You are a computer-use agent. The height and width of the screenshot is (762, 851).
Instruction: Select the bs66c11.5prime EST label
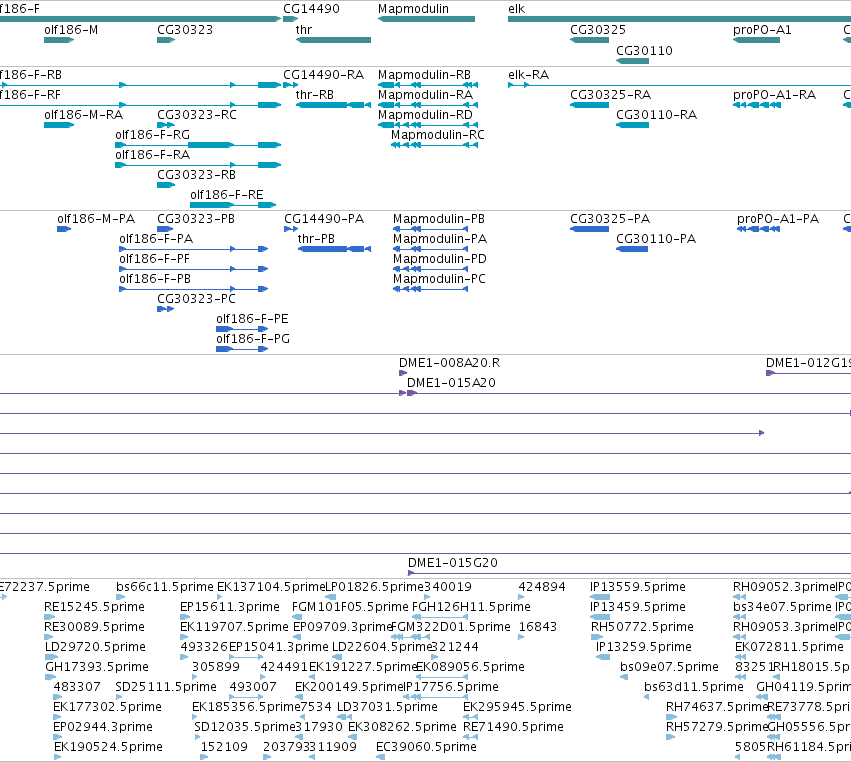point(165,587)
